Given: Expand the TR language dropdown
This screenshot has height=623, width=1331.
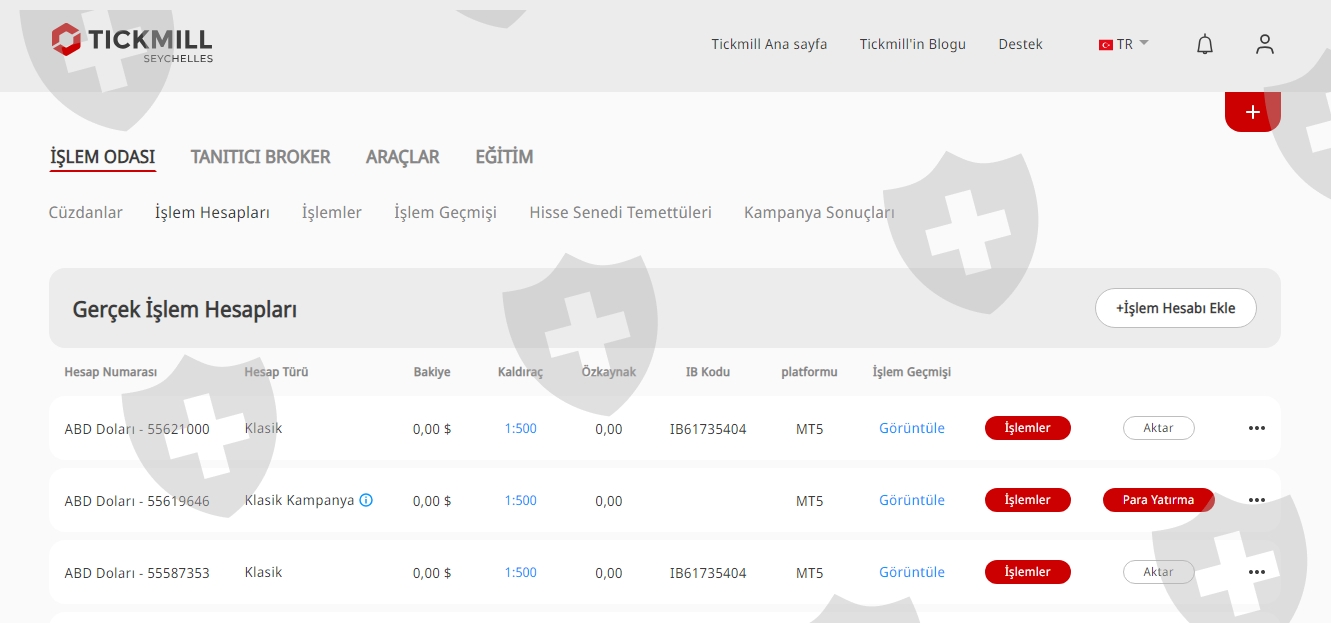Looking at the screenshot, I should 1124,44.
